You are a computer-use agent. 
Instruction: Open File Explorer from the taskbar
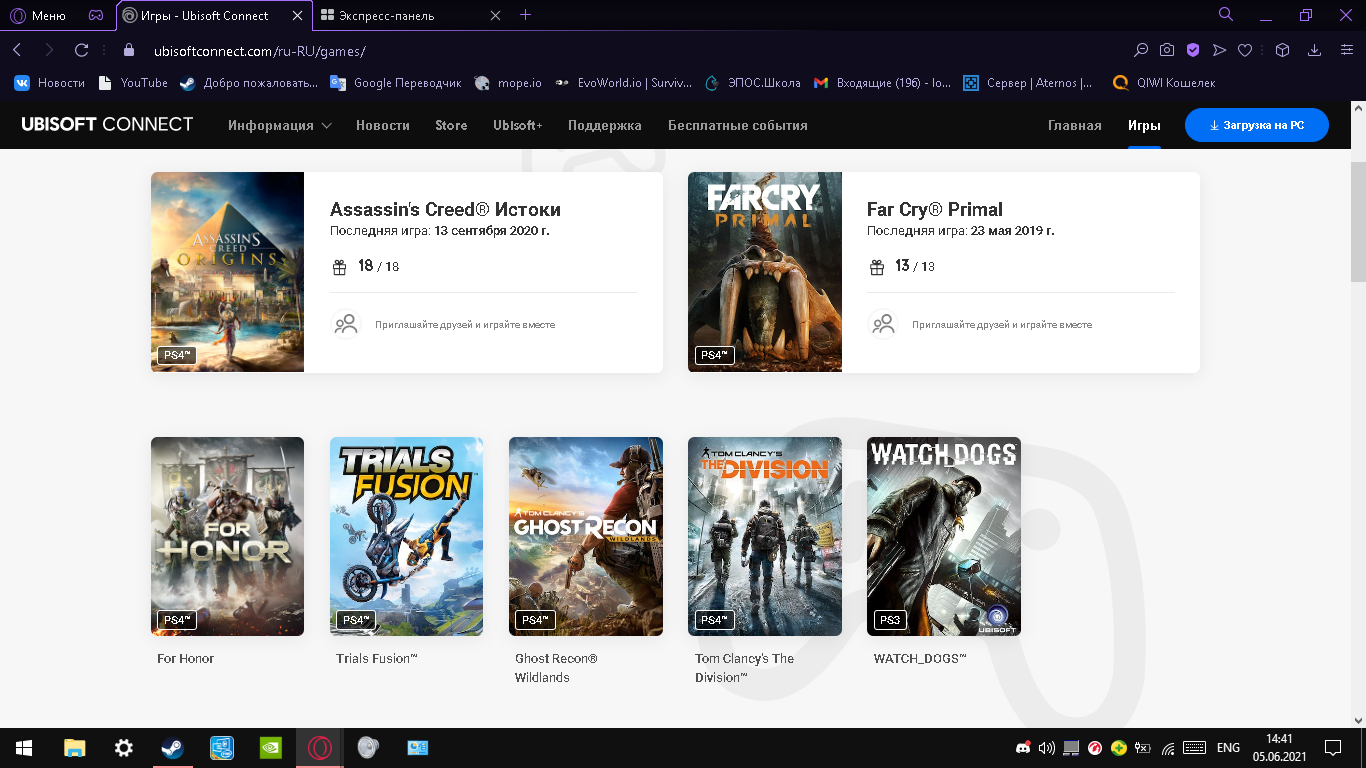[x=75, y=748]
